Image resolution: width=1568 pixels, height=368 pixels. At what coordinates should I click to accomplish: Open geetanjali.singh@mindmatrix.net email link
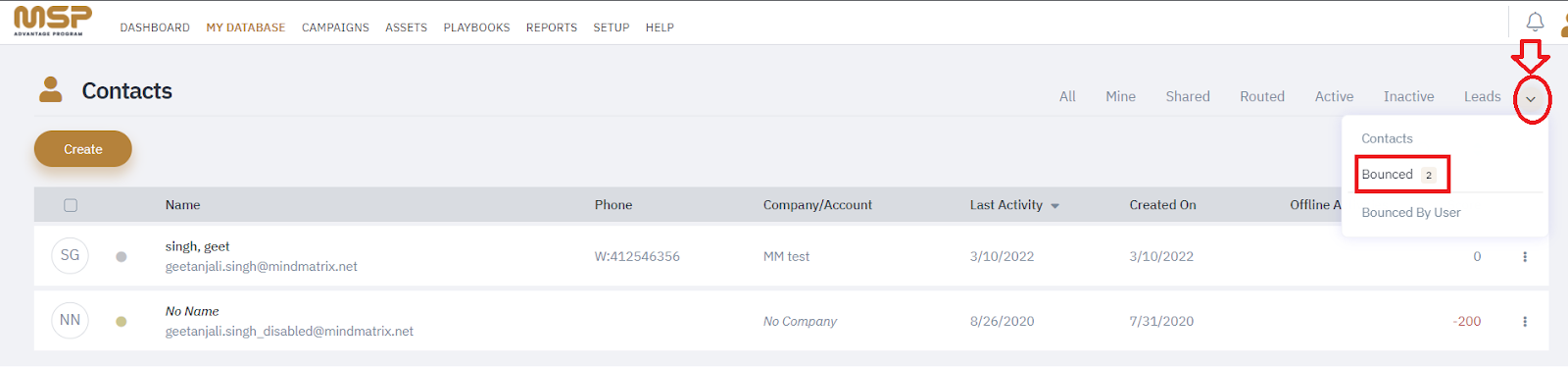[262, 266]
